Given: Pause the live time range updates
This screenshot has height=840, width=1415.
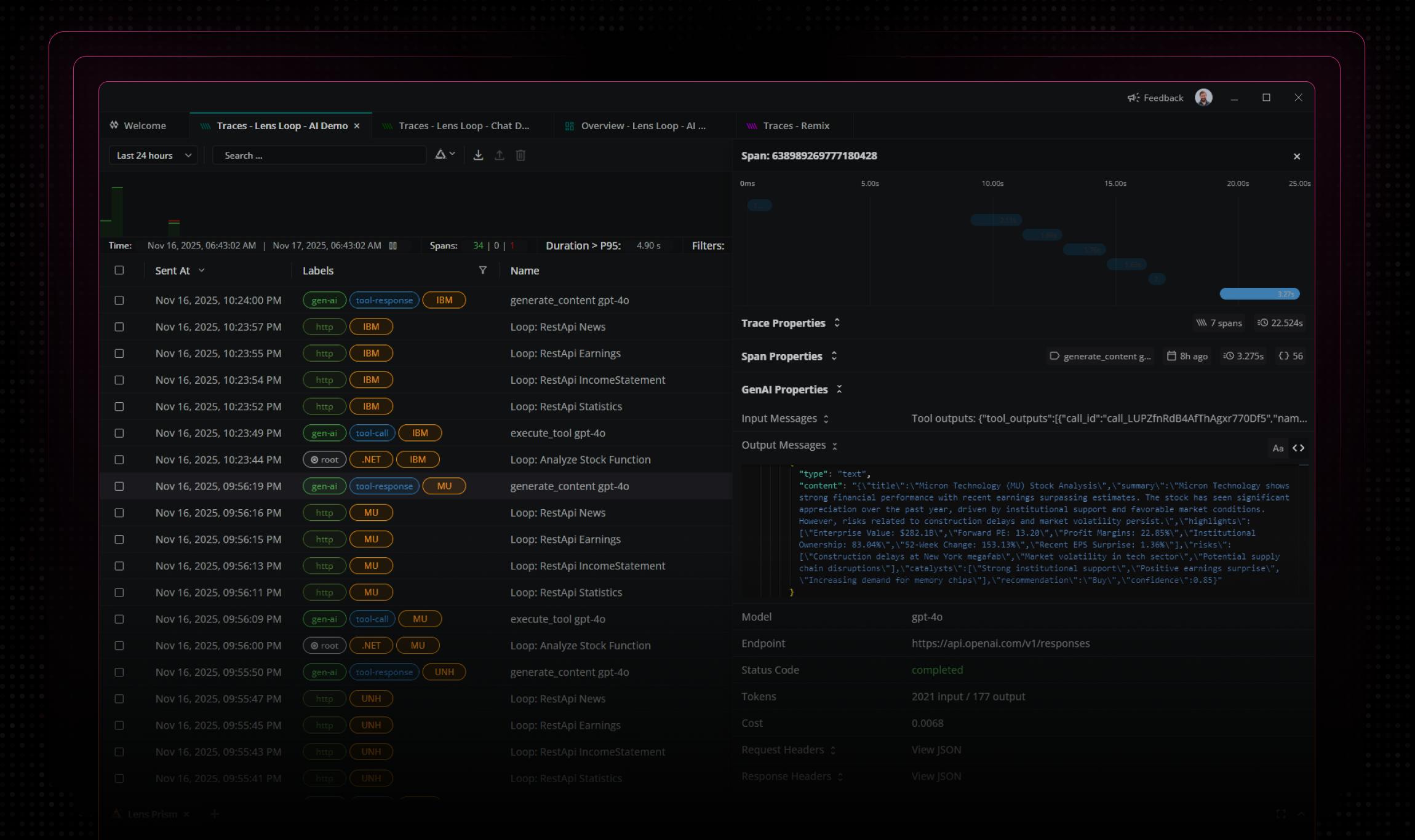Looking at the screenshot, I should (393, 246).
